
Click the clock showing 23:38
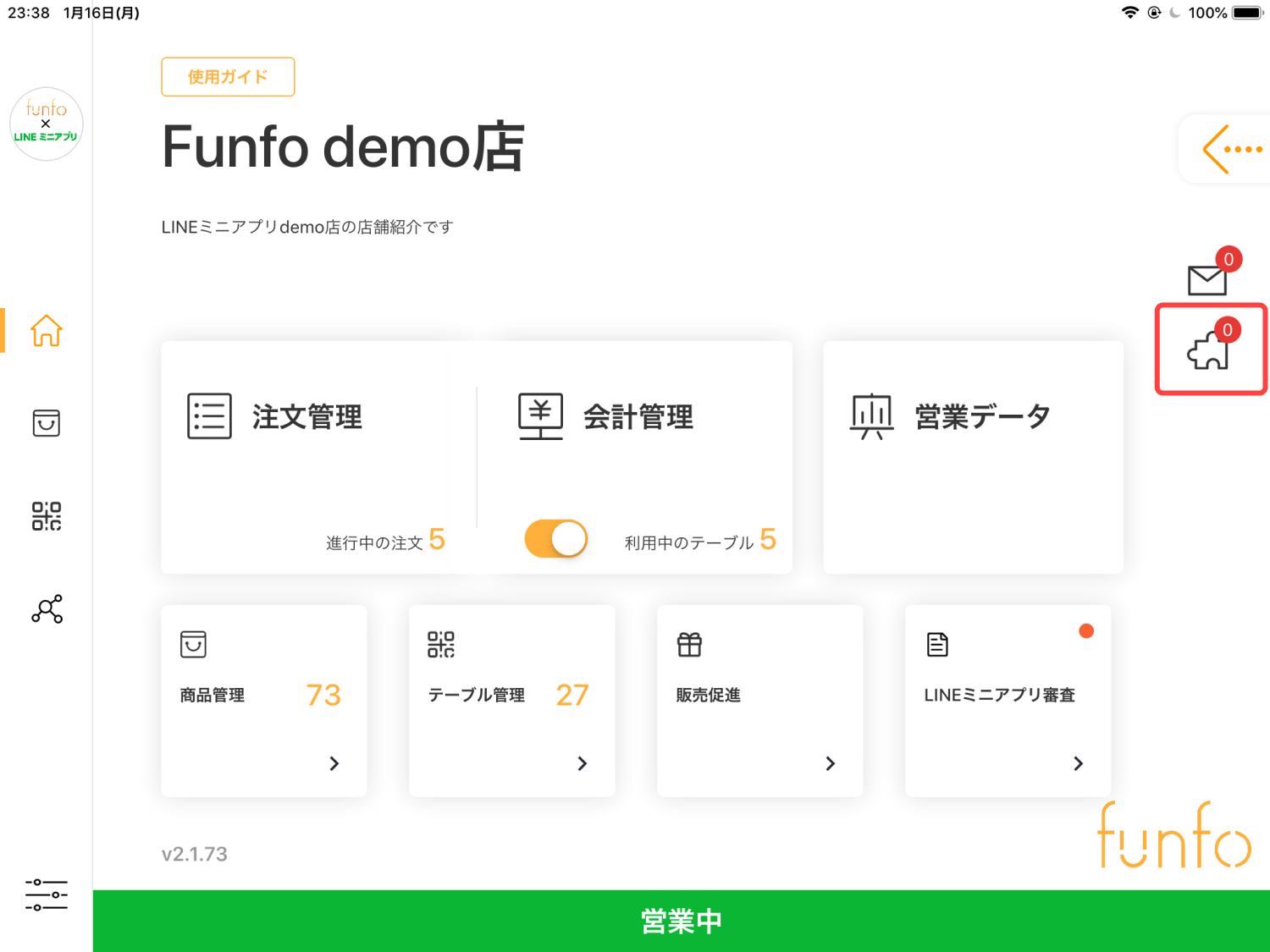click(x=29, y=13)
